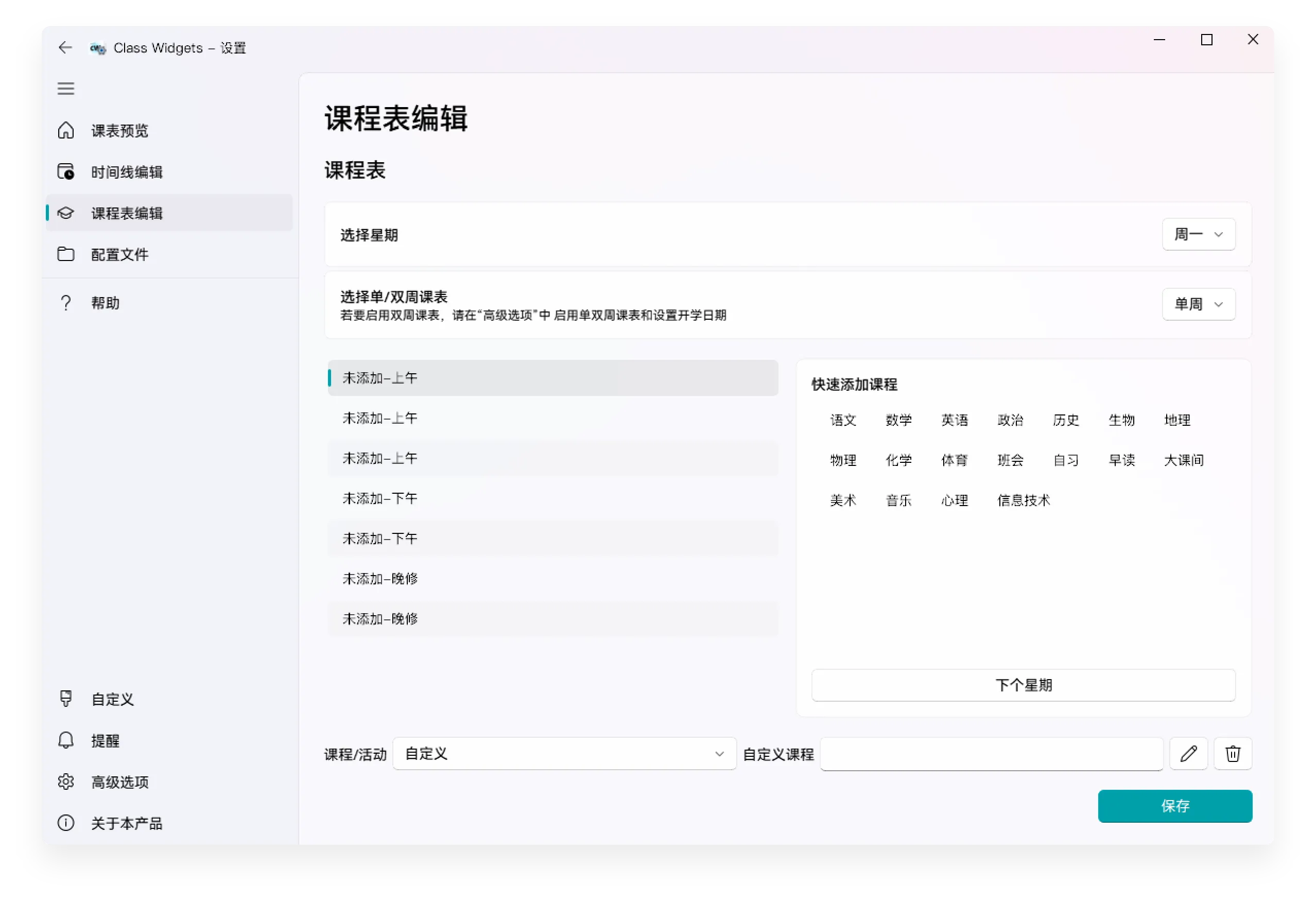This screenshot has height=902, width=1316.
Task: Click the pencil icon to edit custom course
Action: [x=1189, y=754]
